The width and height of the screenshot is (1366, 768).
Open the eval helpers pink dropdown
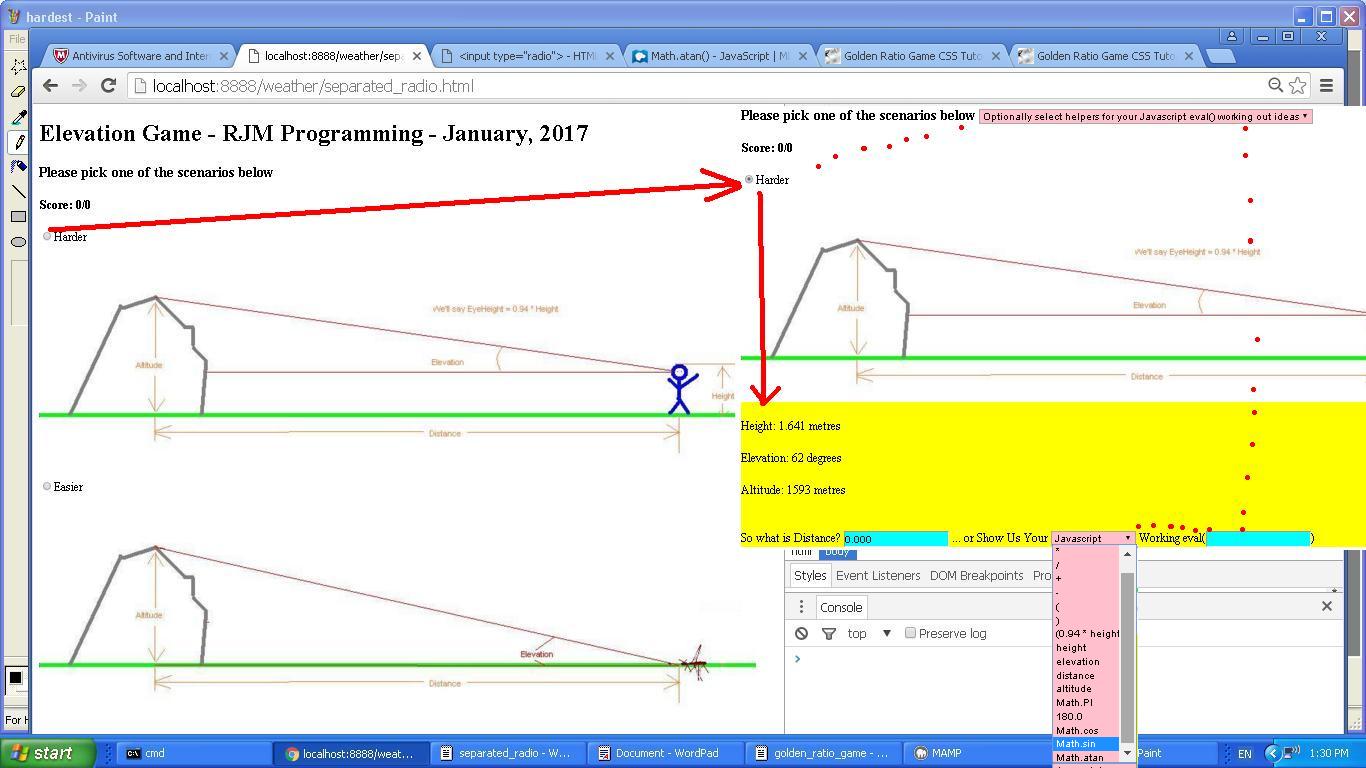(x=1144, y=117)
